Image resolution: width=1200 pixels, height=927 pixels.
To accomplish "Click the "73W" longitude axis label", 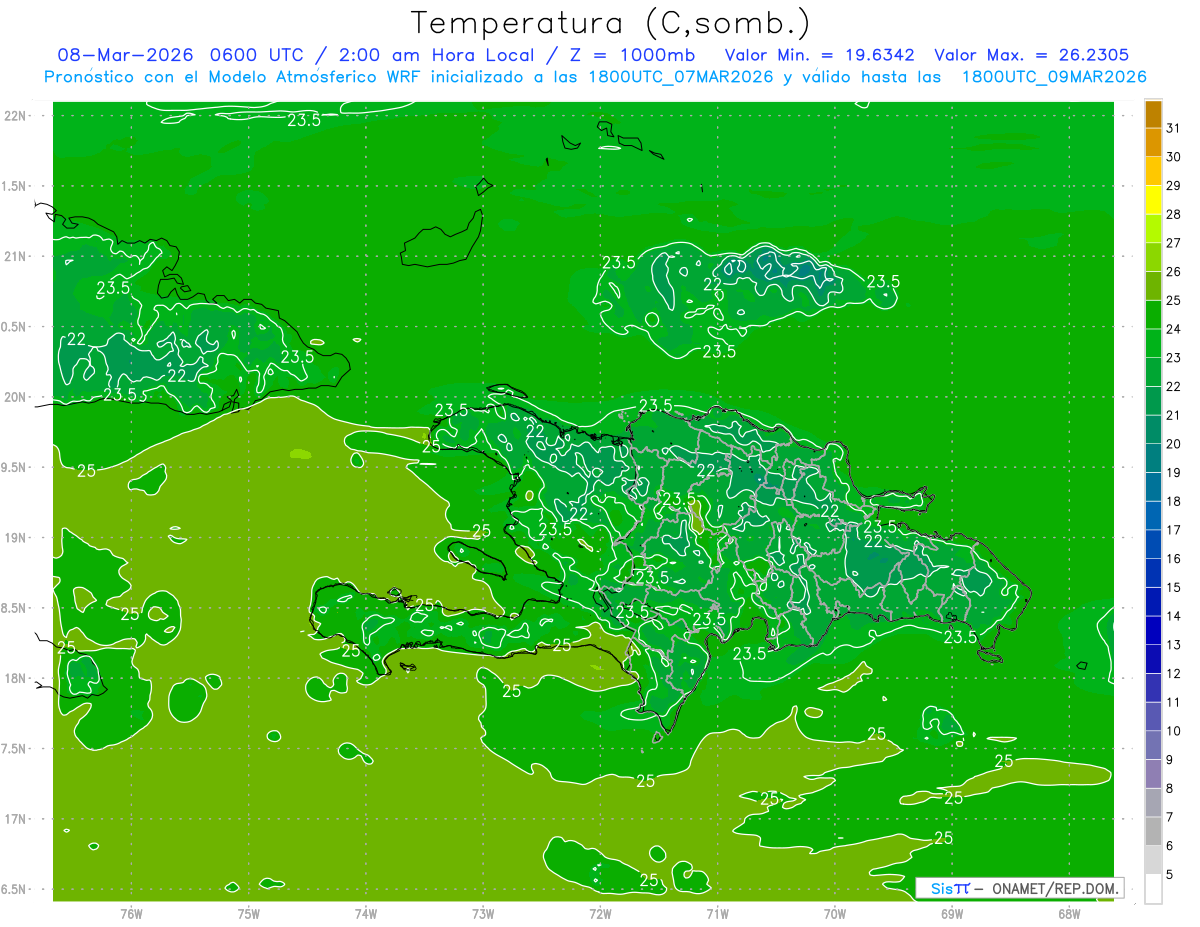I will pyautogui.click(x=483, y=913).
